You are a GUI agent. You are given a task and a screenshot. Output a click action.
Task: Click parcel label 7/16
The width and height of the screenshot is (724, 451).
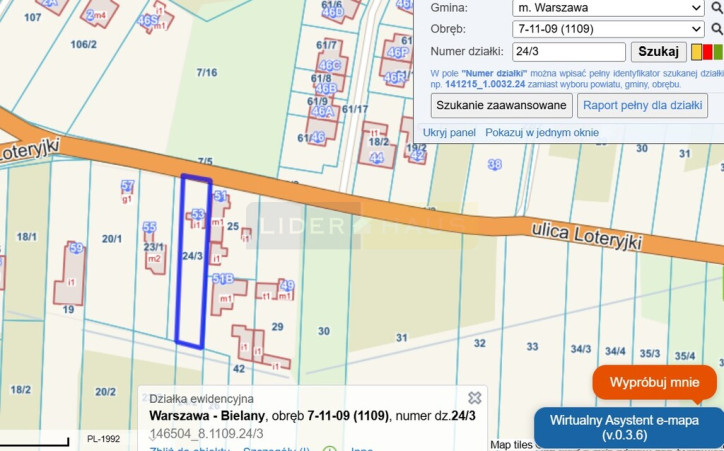(206, 72)
